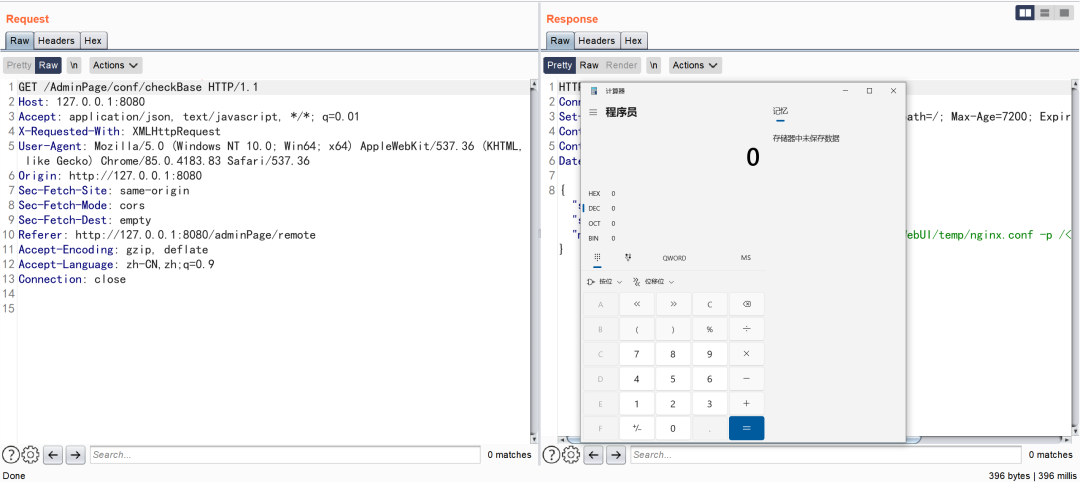Click the minus − key in Calculator
The width and height of the screenshot is (1080, 482).
[747, 379]
